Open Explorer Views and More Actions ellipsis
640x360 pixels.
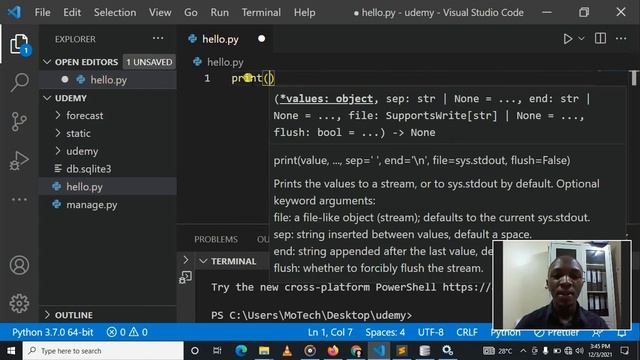point(158,38)
